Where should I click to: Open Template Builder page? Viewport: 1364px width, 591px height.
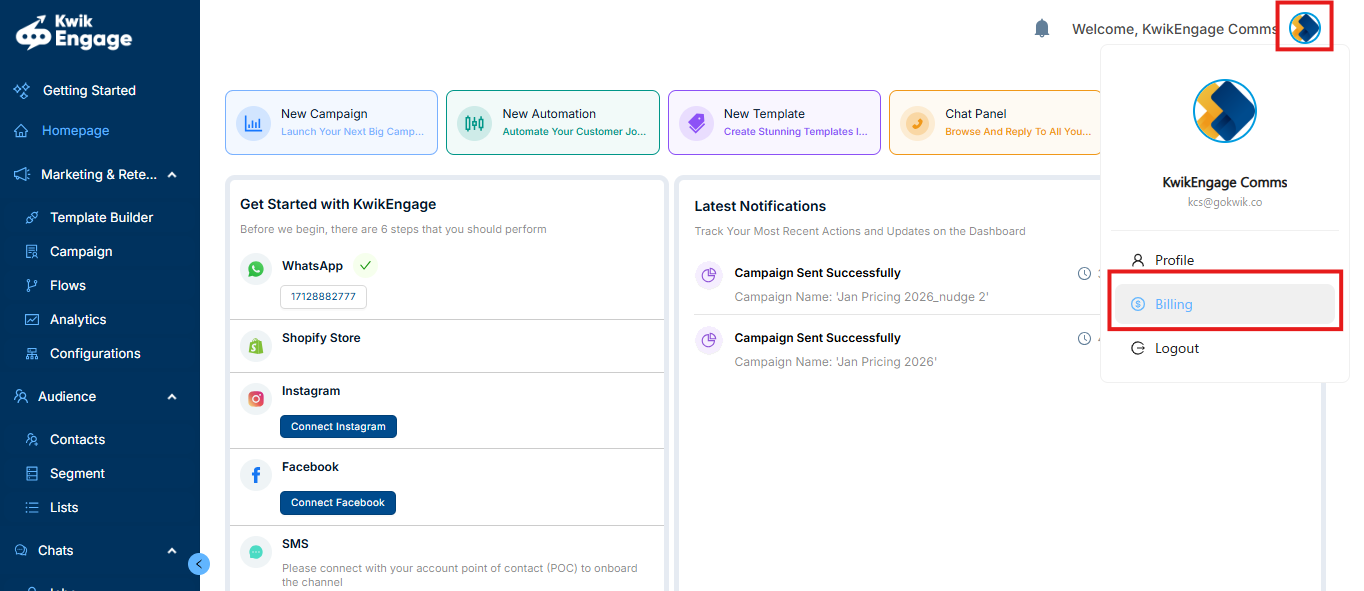[101, 217]
